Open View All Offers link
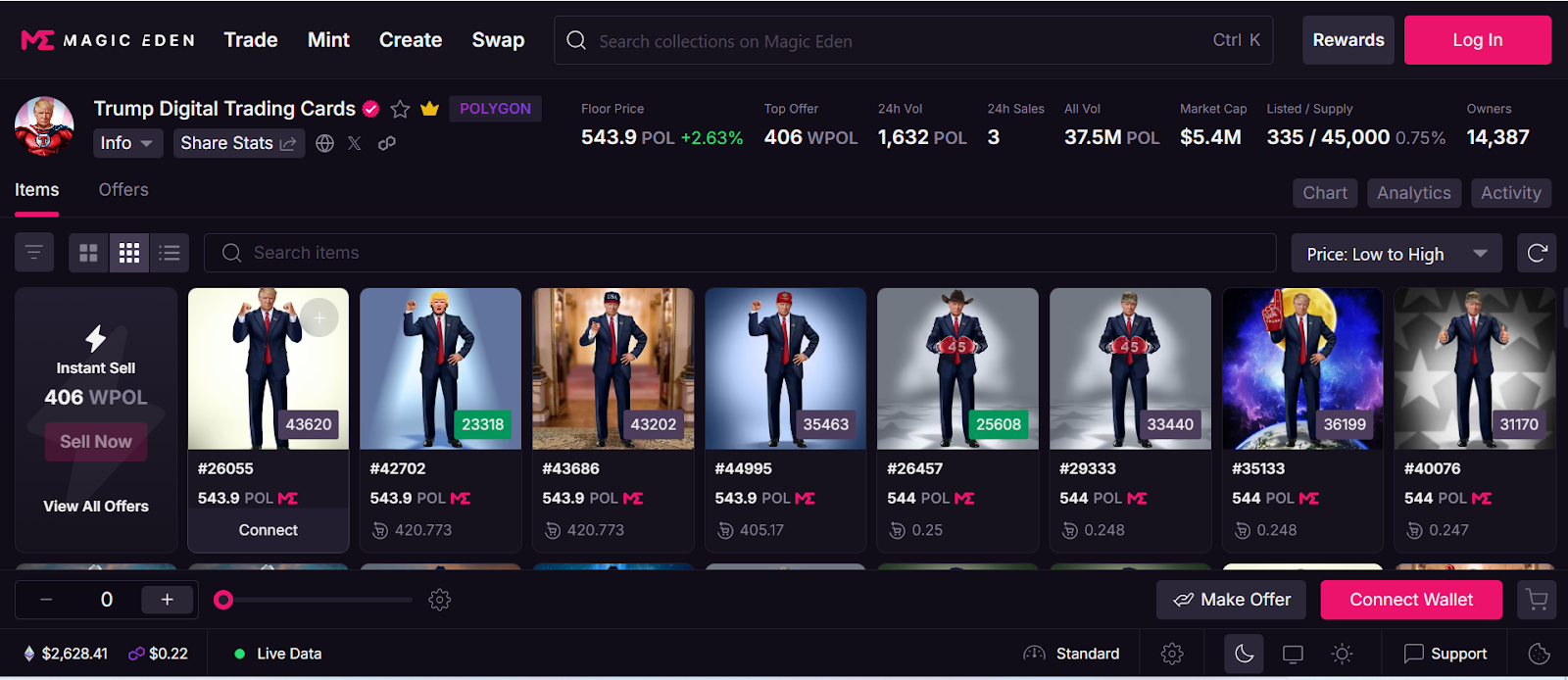 click(96, 507)
